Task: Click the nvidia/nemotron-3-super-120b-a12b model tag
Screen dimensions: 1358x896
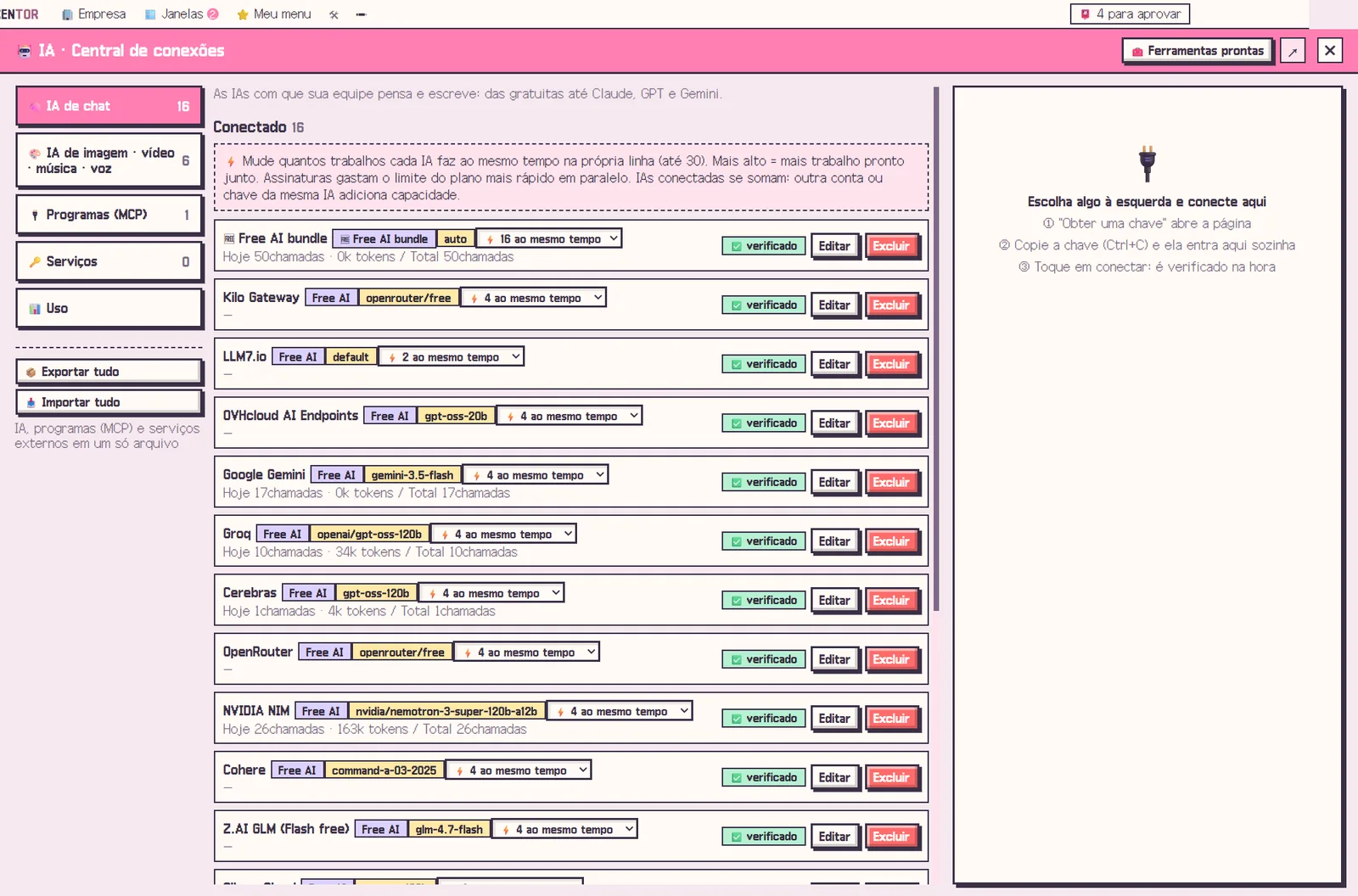Action: point(446,711)
